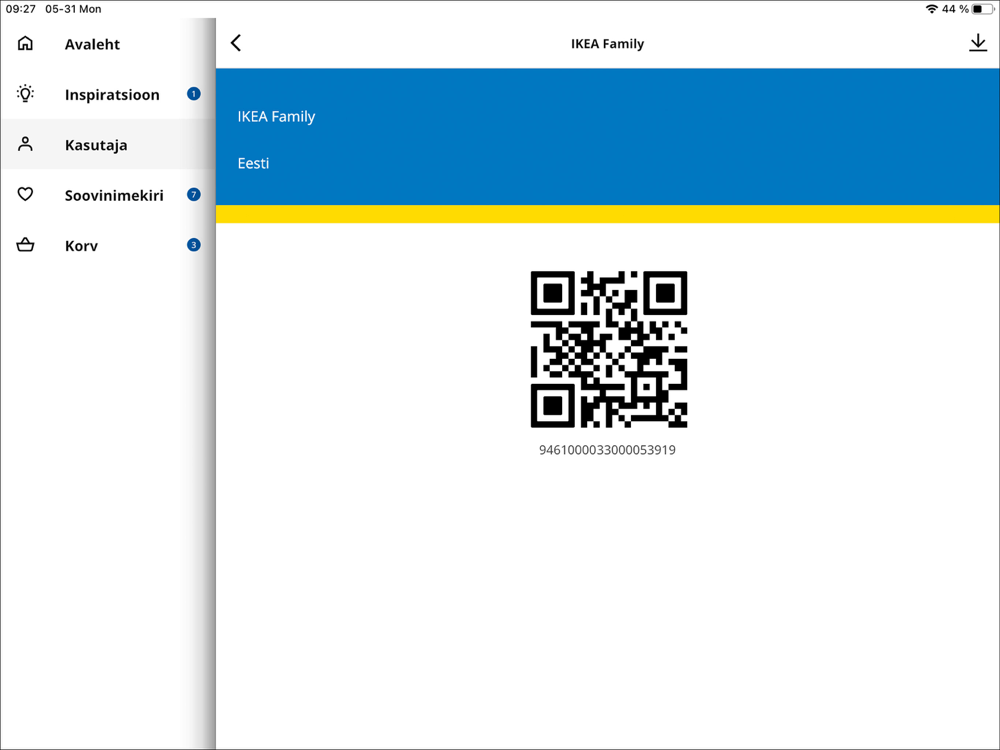
Task: Open the Korv basket icon
Action: pyautogui.click(x=26, y=245)
